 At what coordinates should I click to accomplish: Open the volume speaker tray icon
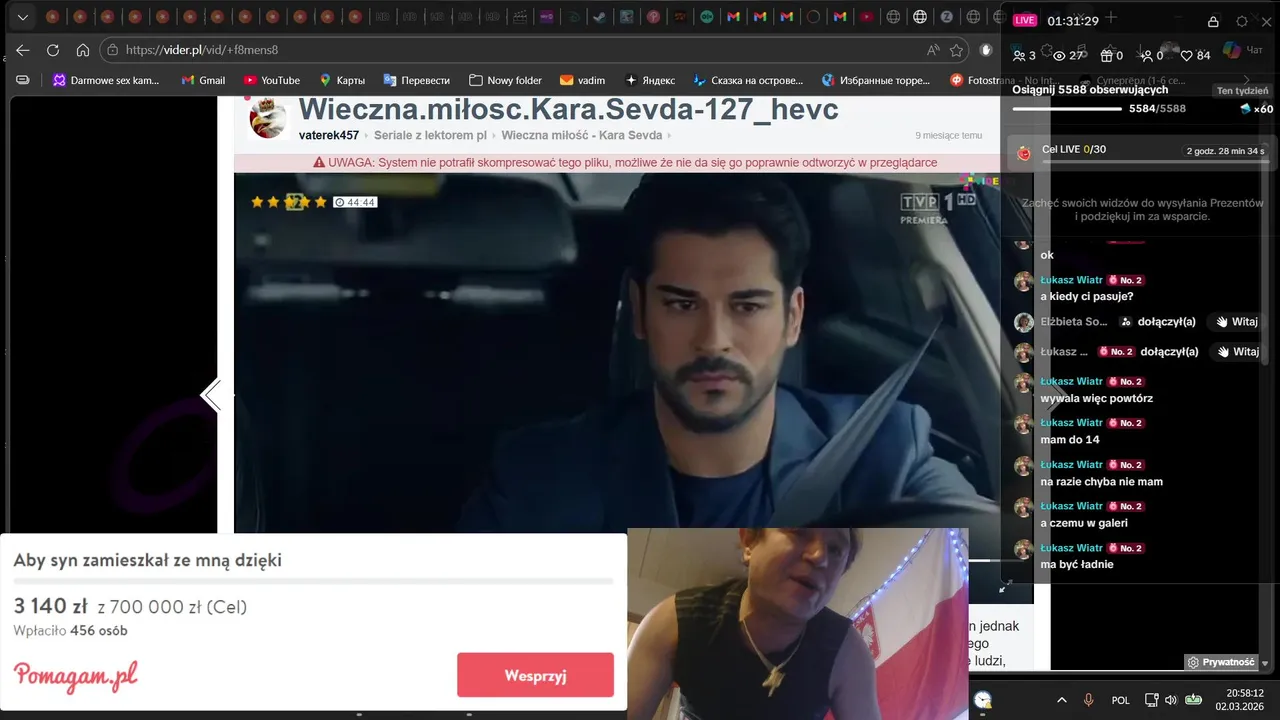(x=1171, y=700)
